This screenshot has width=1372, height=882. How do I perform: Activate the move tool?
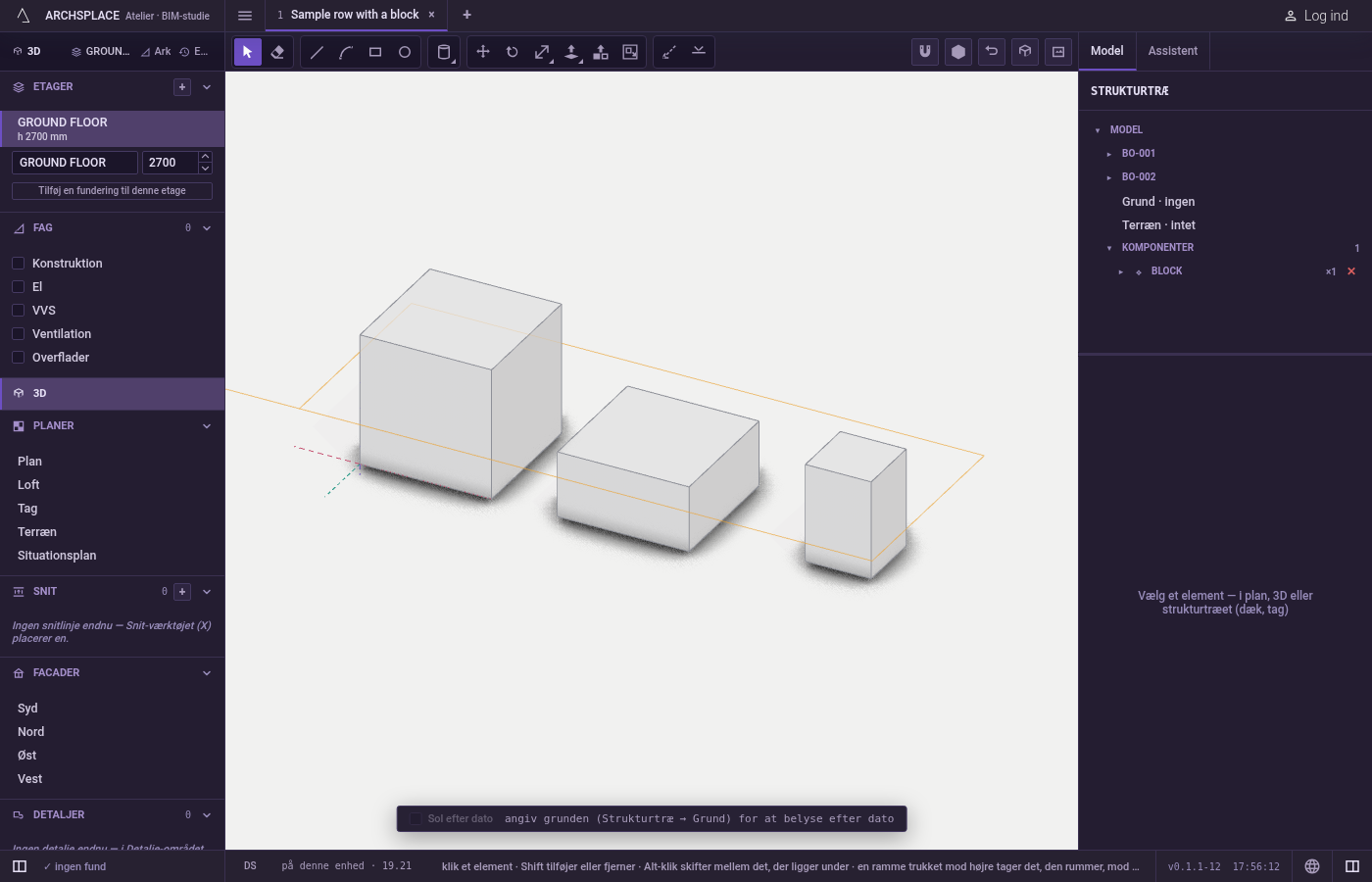(483, 52)
